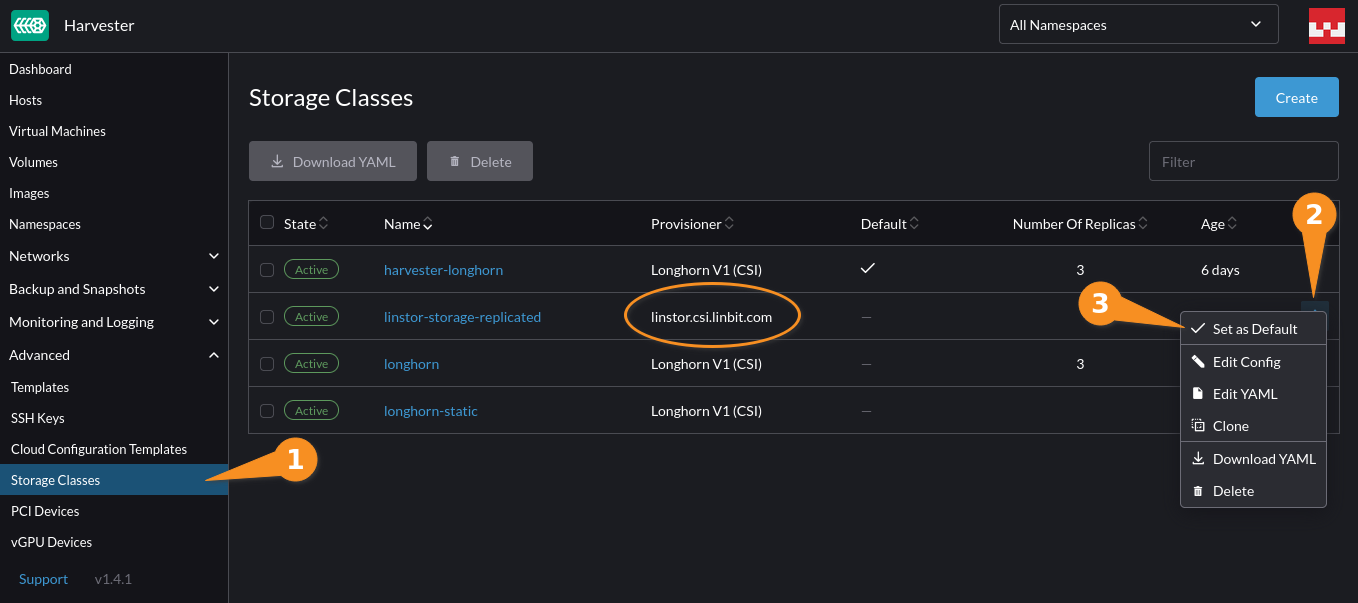Collapse the Advanced sidebar section
Screen dimensions: 1358x603
click(114, 355)
